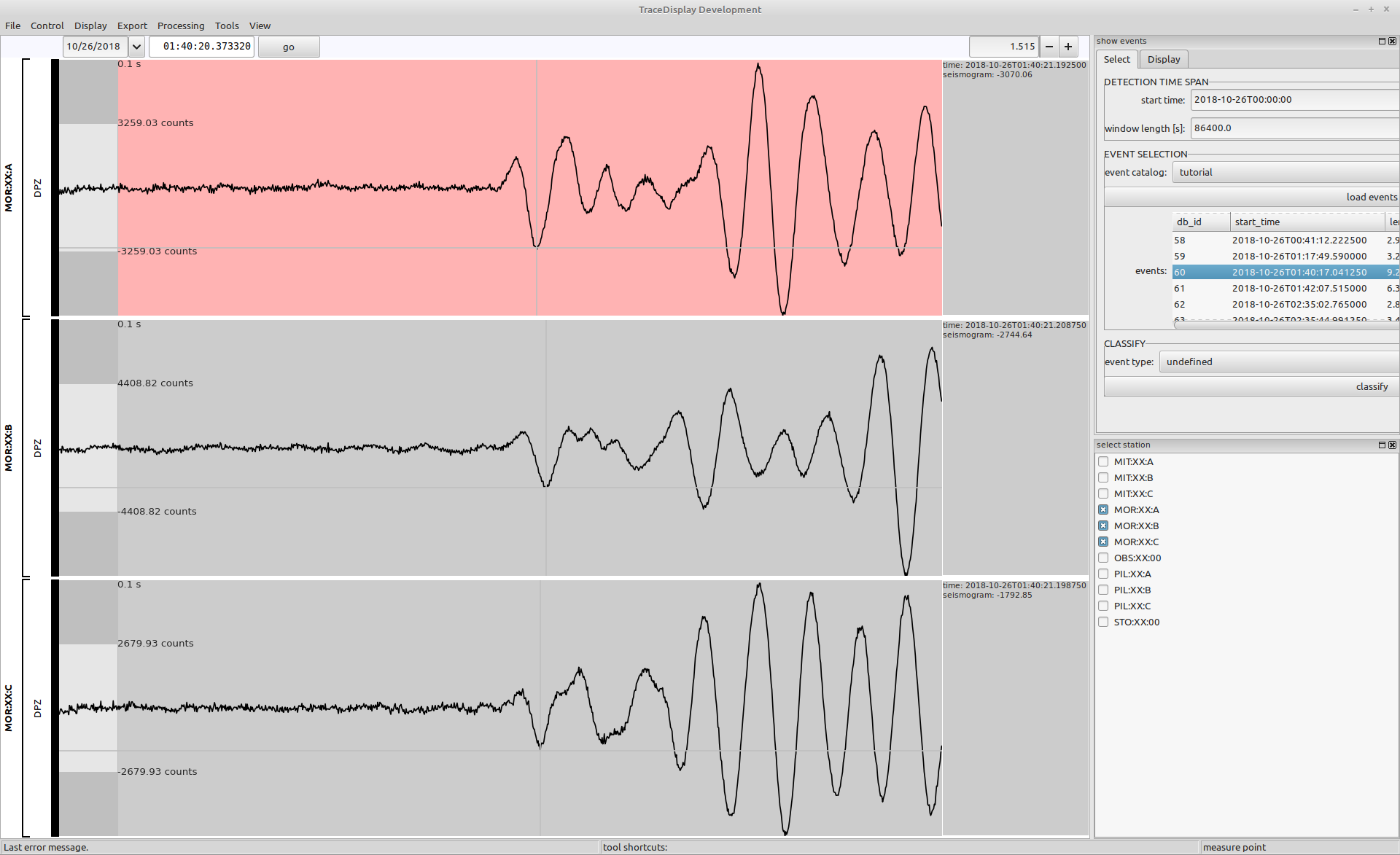Click the plus button to increase the display span
Screen dimensions: 1400x855
click(x=1068, y=47)
